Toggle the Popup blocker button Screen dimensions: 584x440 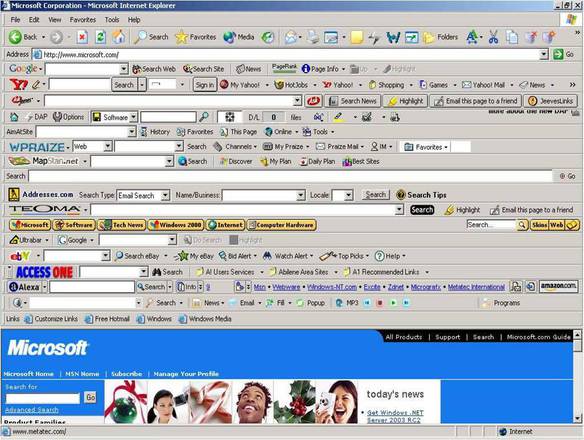coord(311,303)
